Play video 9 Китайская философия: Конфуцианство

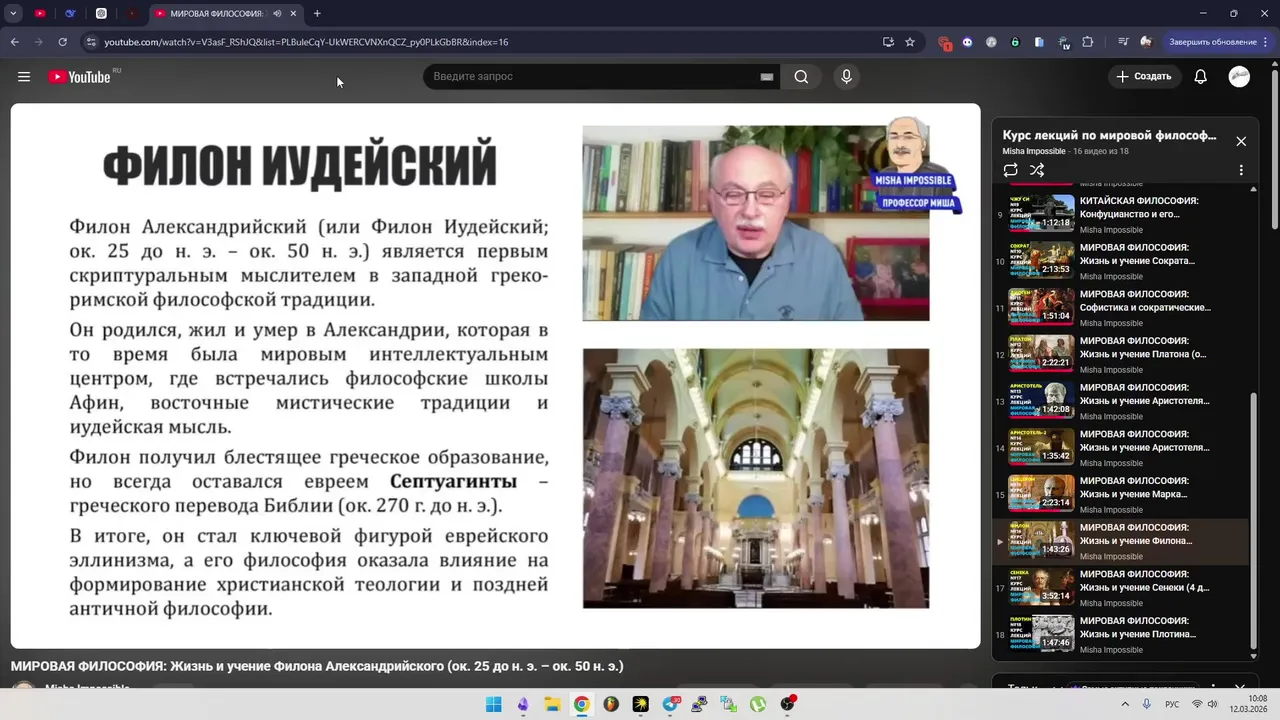pos(1120,214)
